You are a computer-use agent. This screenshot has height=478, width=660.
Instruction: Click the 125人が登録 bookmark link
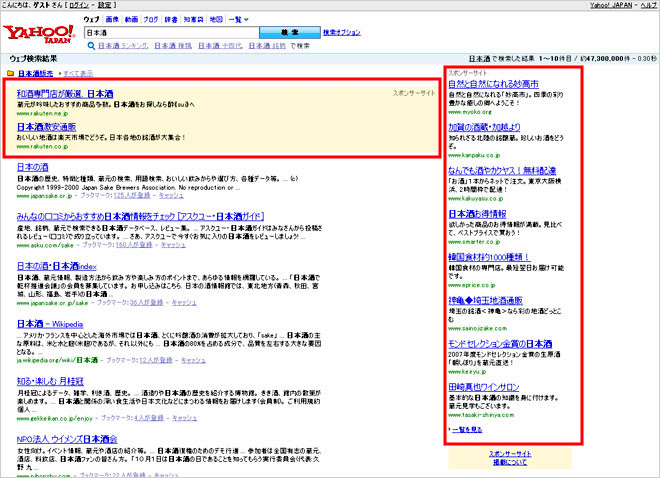(132, 196)
